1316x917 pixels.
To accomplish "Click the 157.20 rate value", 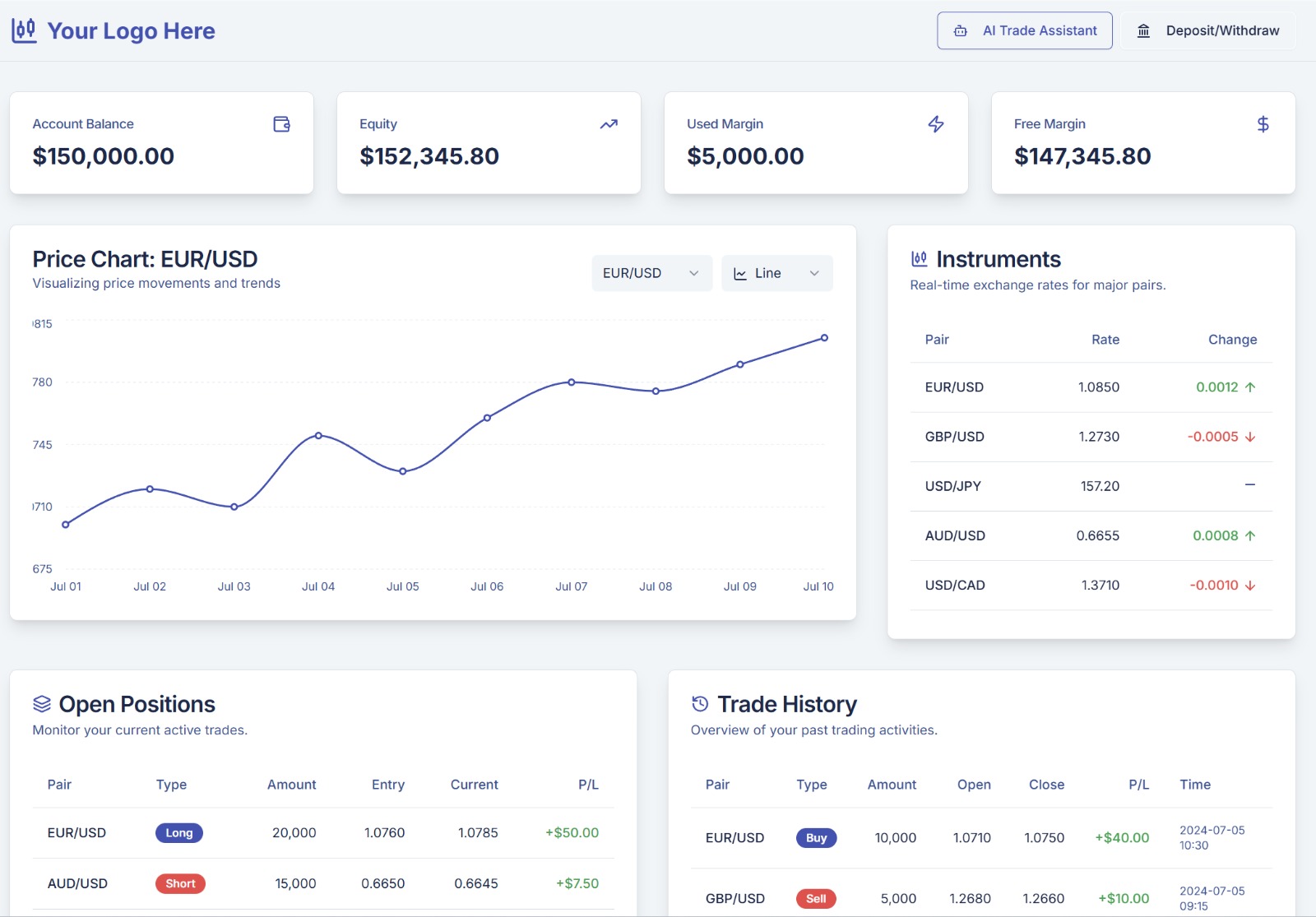I will point(1101,486).
